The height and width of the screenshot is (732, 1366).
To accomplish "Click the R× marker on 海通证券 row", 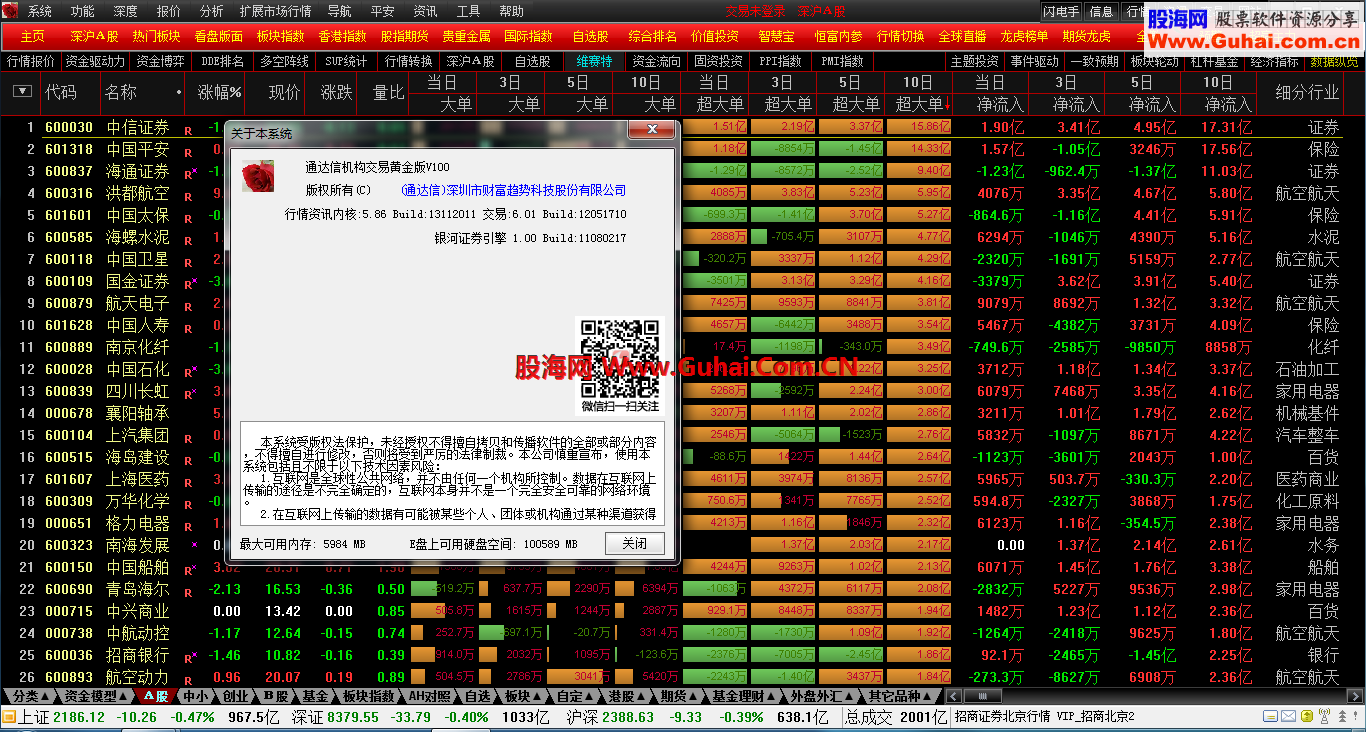I will point(190,172).
